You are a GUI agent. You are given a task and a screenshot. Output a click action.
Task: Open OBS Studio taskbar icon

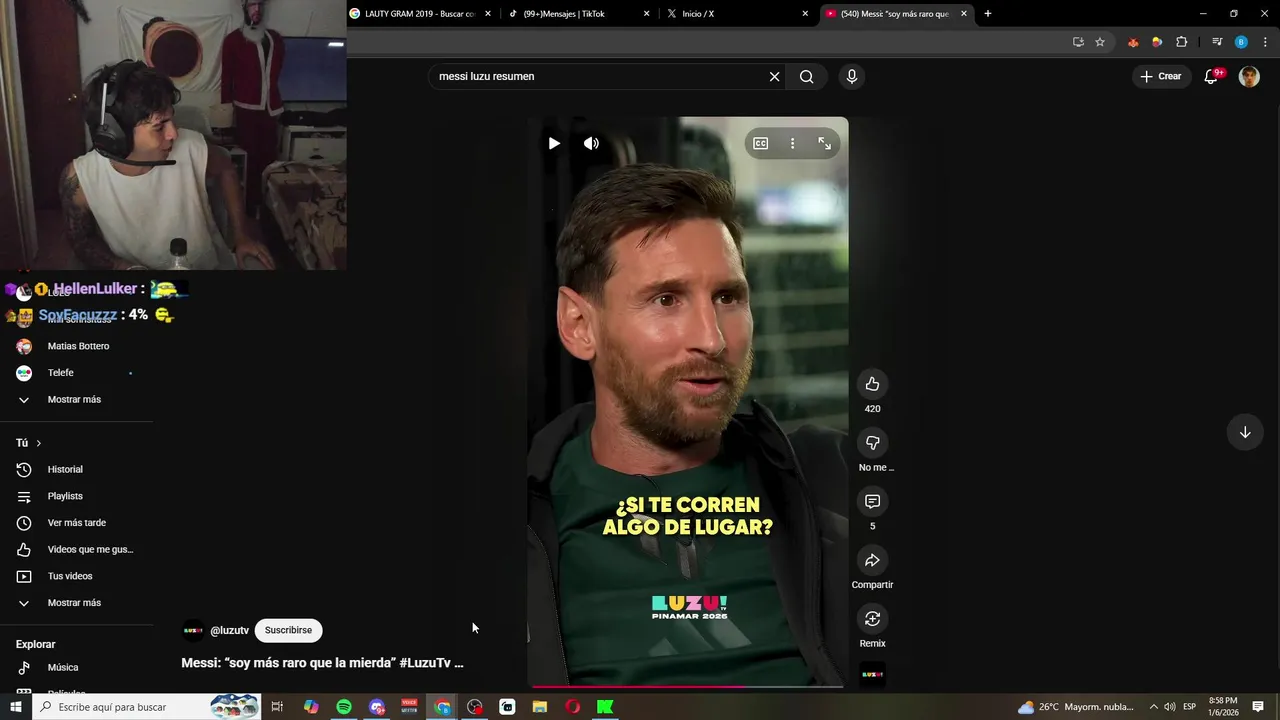coord(474,707)
